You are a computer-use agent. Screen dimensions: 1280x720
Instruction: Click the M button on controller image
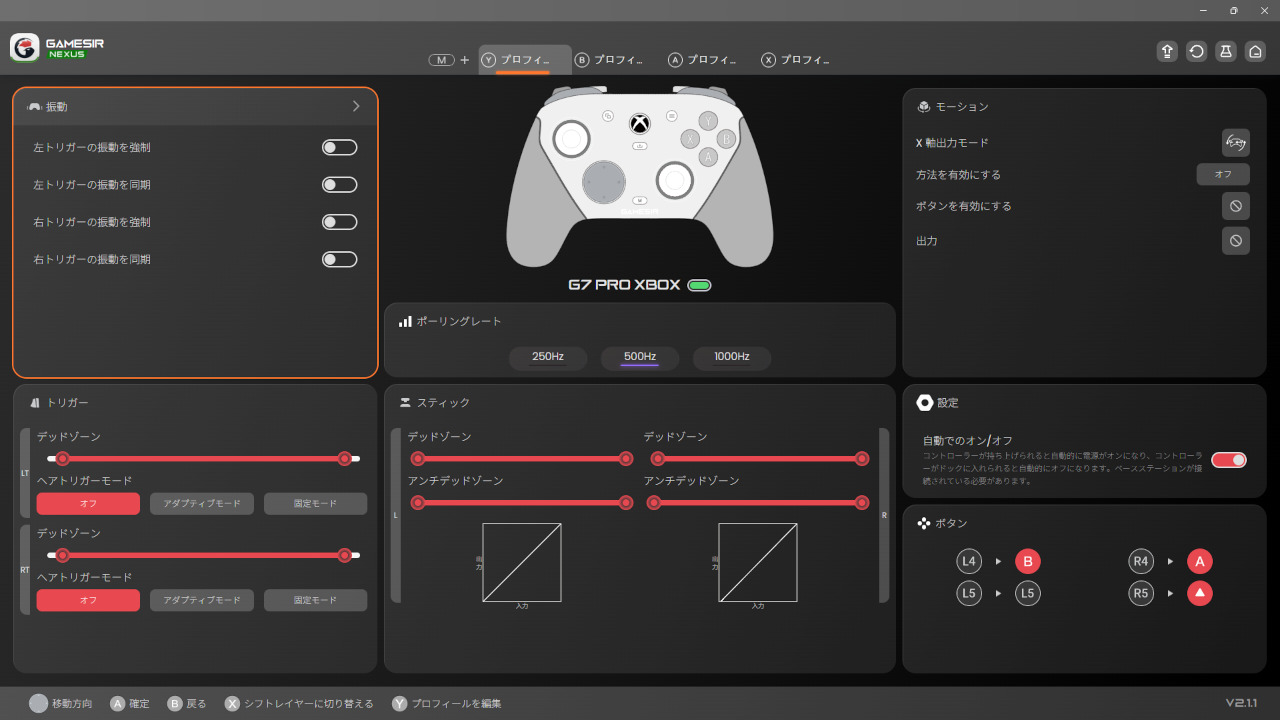pyautogui.click(x=640, y=200)
